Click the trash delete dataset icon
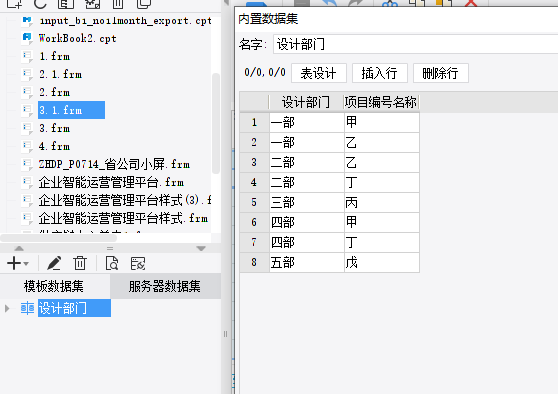This screenshot has height=394, width=558. click(x=80, y=263)
